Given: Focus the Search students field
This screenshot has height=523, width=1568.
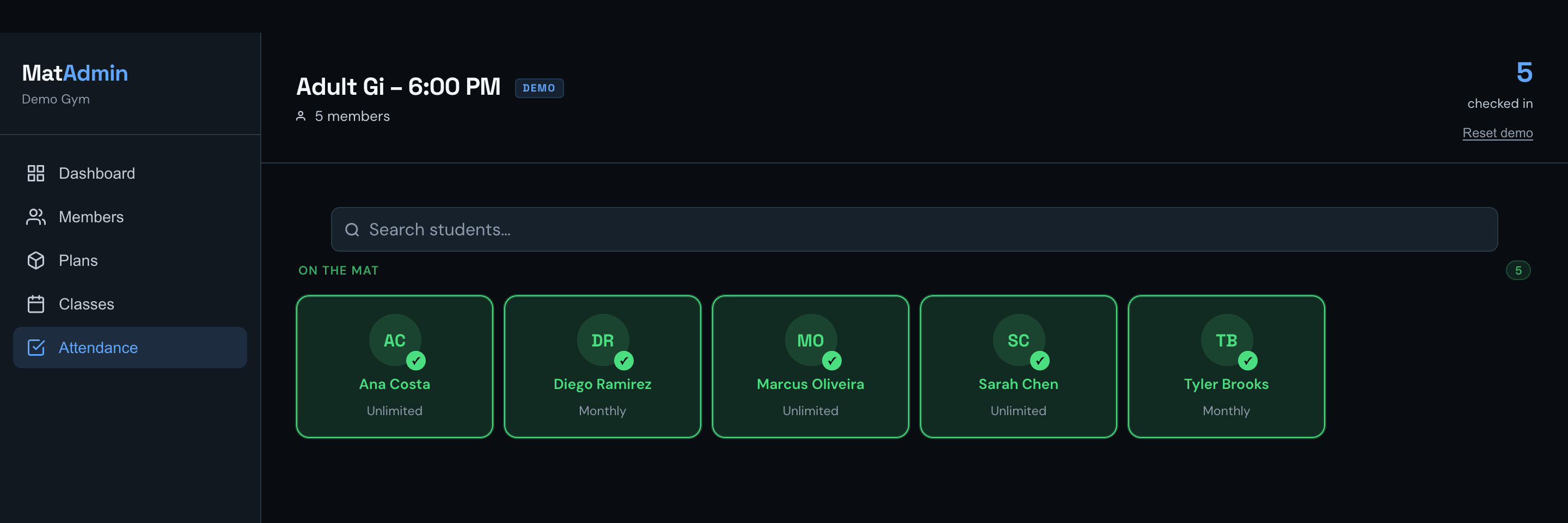Looking at the screenshot, I should 914,229.
